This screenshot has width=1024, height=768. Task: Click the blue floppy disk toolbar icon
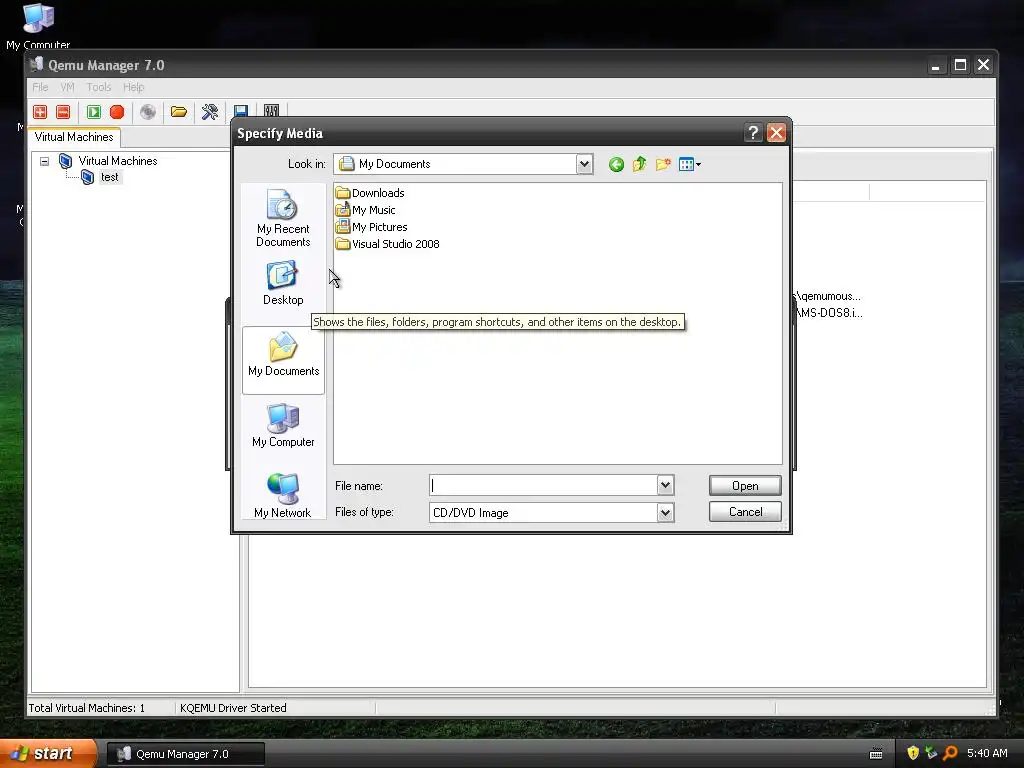tap(241, 111)
